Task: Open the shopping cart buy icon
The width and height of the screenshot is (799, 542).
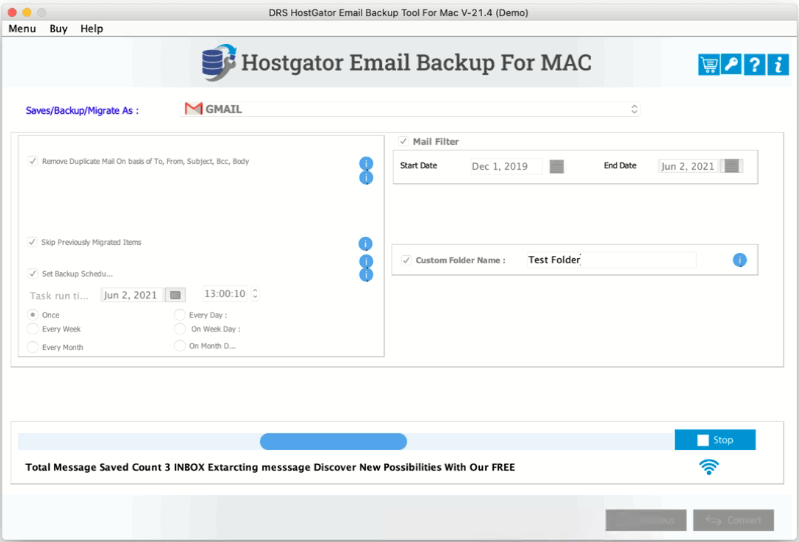Action: [709, 65]
